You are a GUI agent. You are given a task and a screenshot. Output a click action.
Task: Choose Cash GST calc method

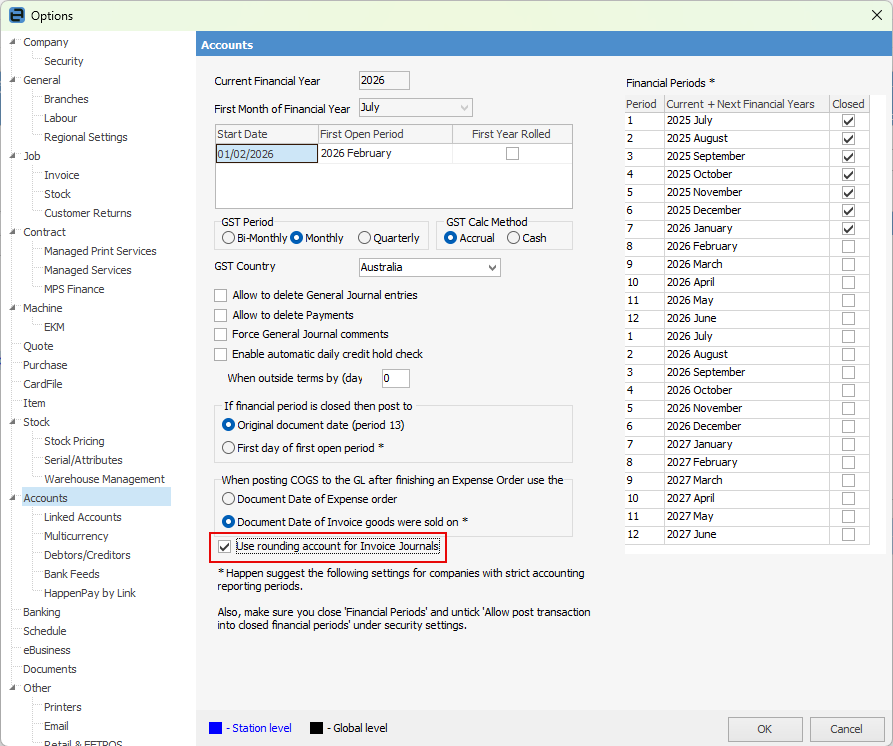coord(513,238)
